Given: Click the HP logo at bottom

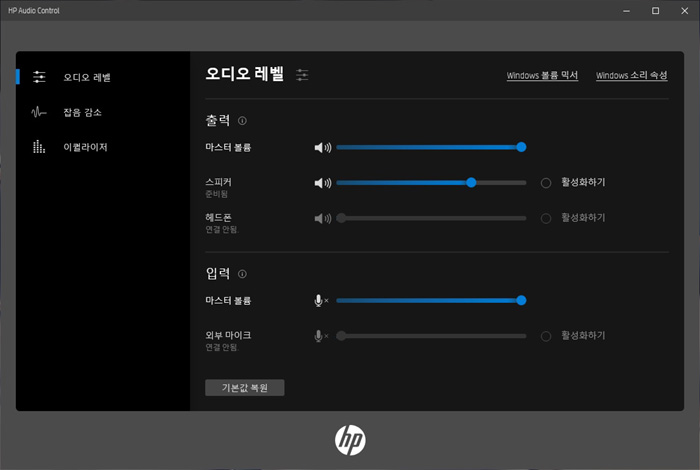Looking at the screenshot, I should tap(350, 440).
